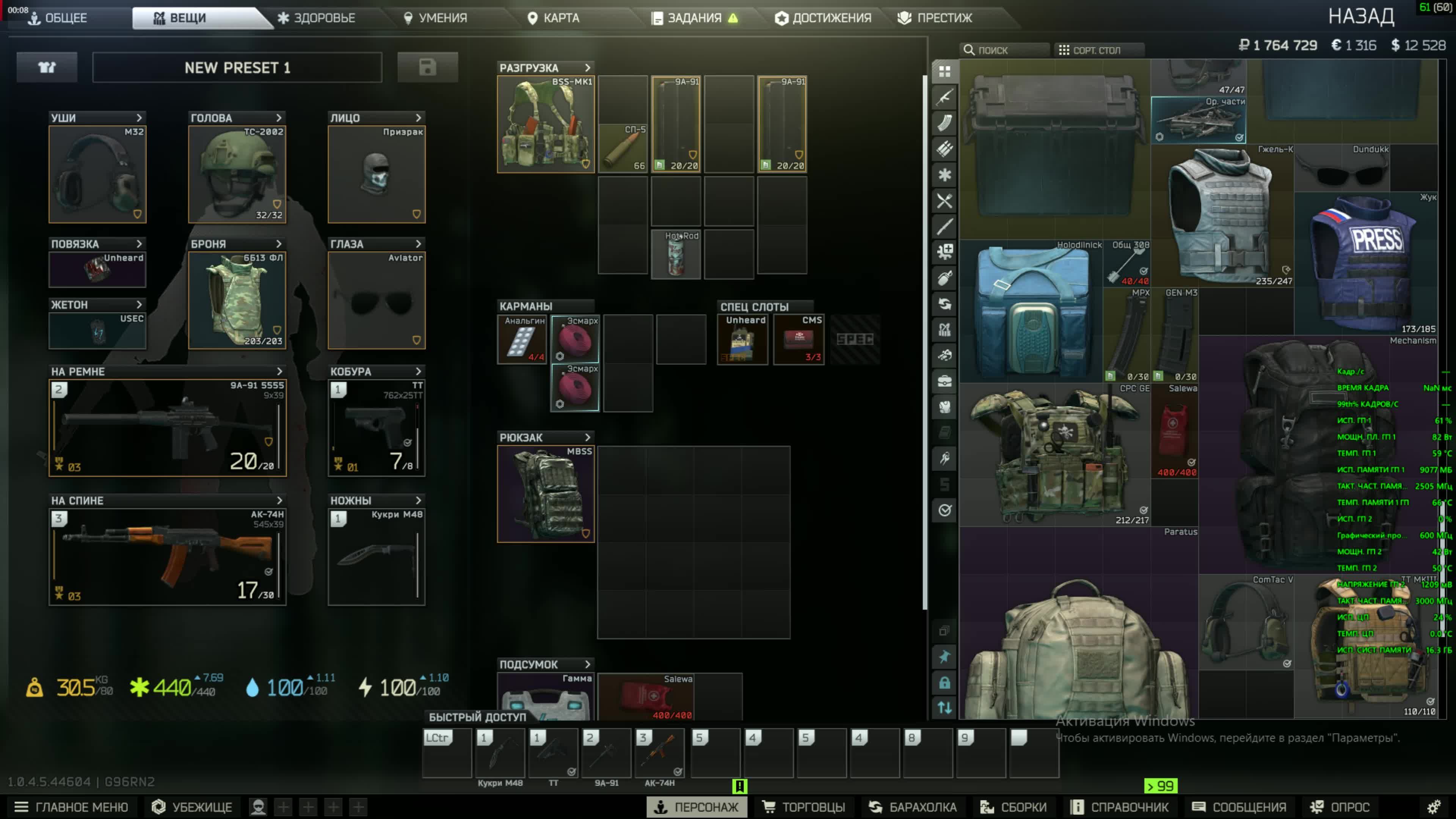Expand the РЮКЗАК slot arrow
1456x819 pixels.
coord(588,437)
